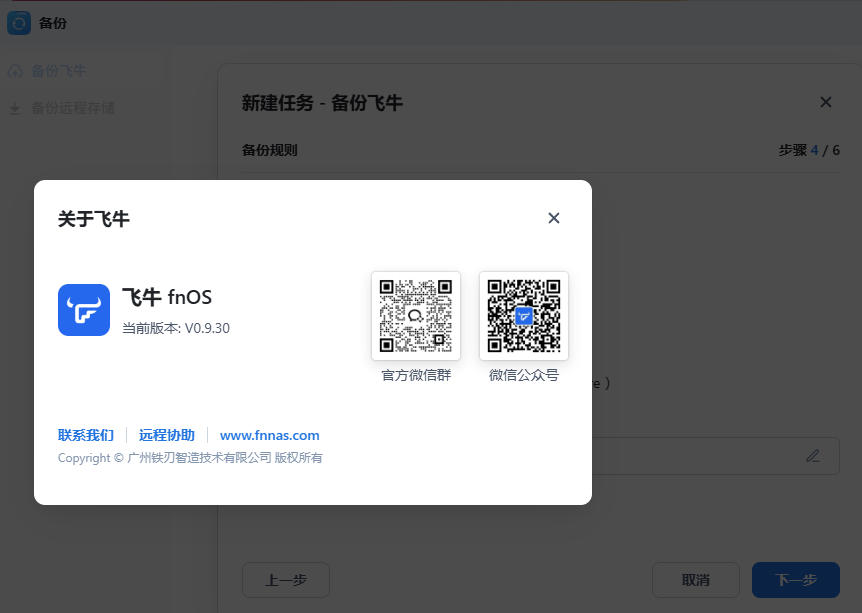The width and height of the screenshot is (862, 613).
Task: Click the 官方微信群 QR code
Action: pyautogui.click(x=415, y=315)
